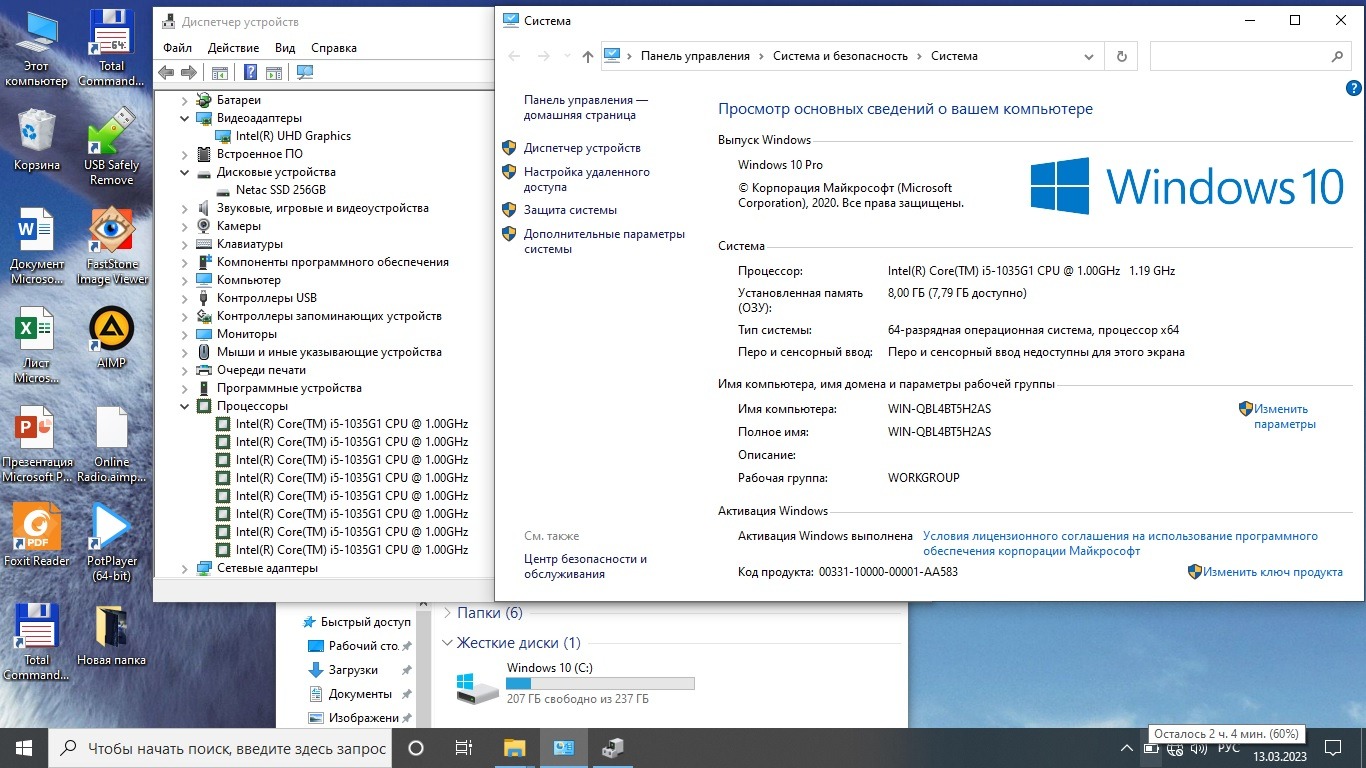This screenshot has width=1366, height=768.
Task: Click Up arrow in Система navigation bar
Action: coord(587,57)
